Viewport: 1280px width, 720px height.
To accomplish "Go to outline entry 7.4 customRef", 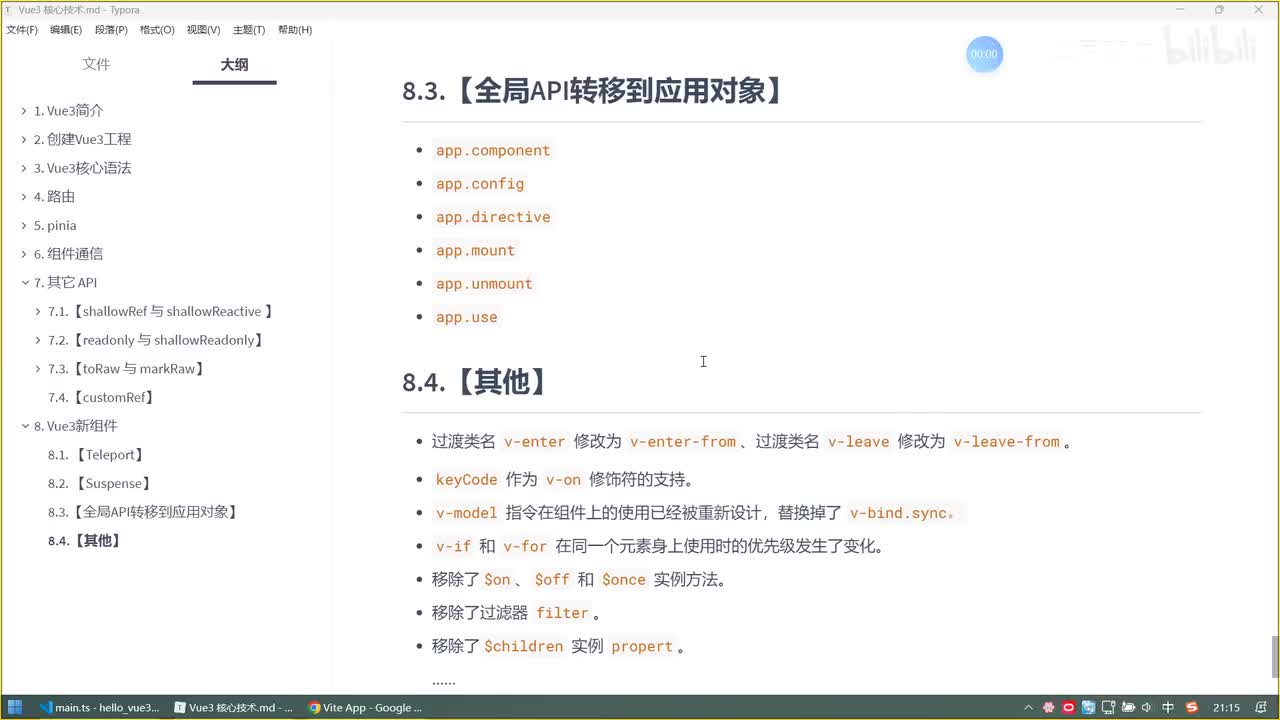I will pyautogui.click(x=102, y=397).
